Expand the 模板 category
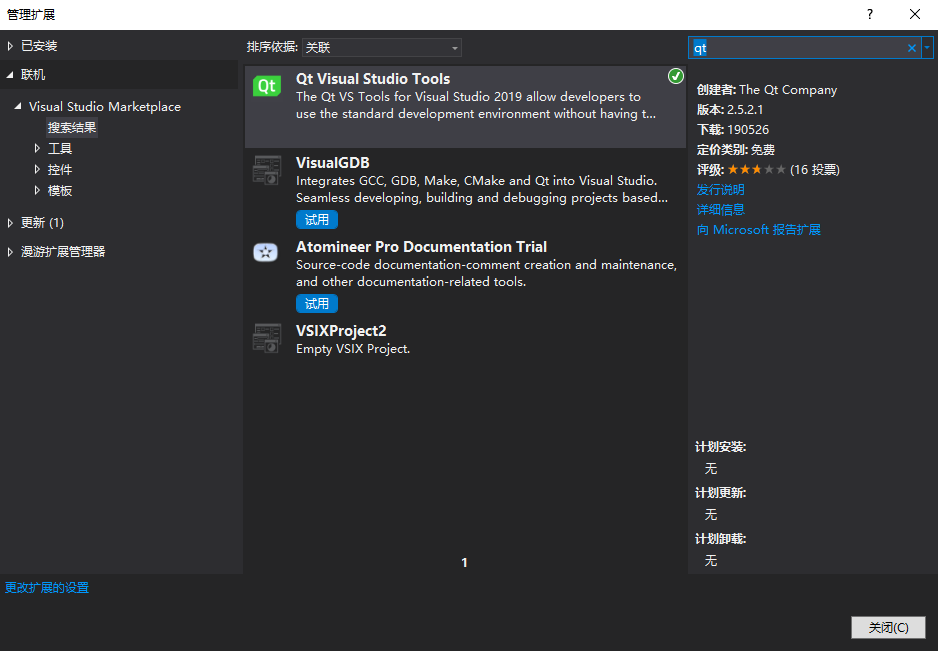 coord(37,190)
